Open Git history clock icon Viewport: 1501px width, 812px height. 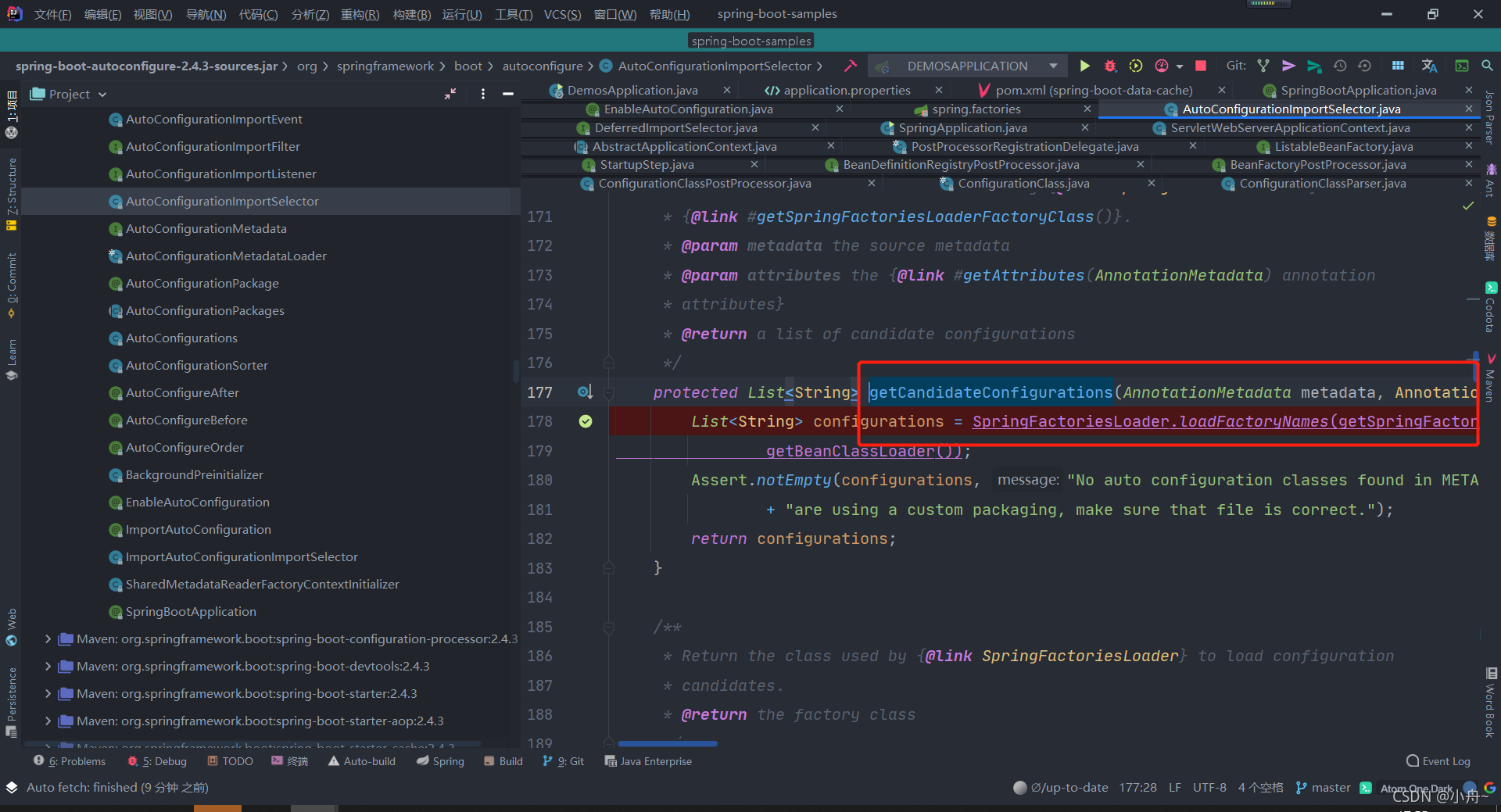click(x=1340, y=66)
